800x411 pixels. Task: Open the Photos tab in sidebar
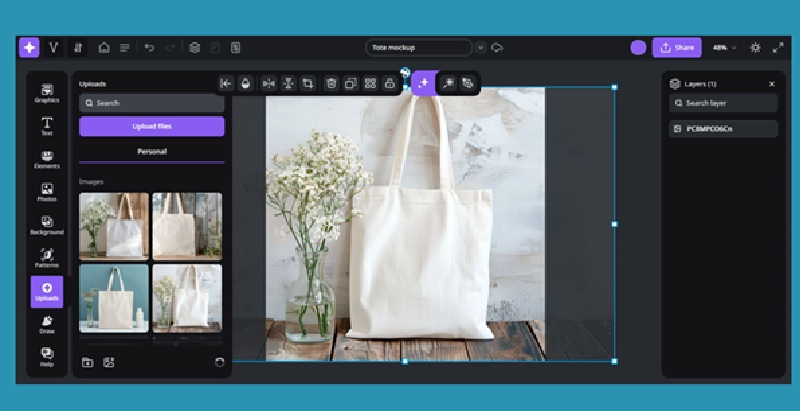(47, 191)
